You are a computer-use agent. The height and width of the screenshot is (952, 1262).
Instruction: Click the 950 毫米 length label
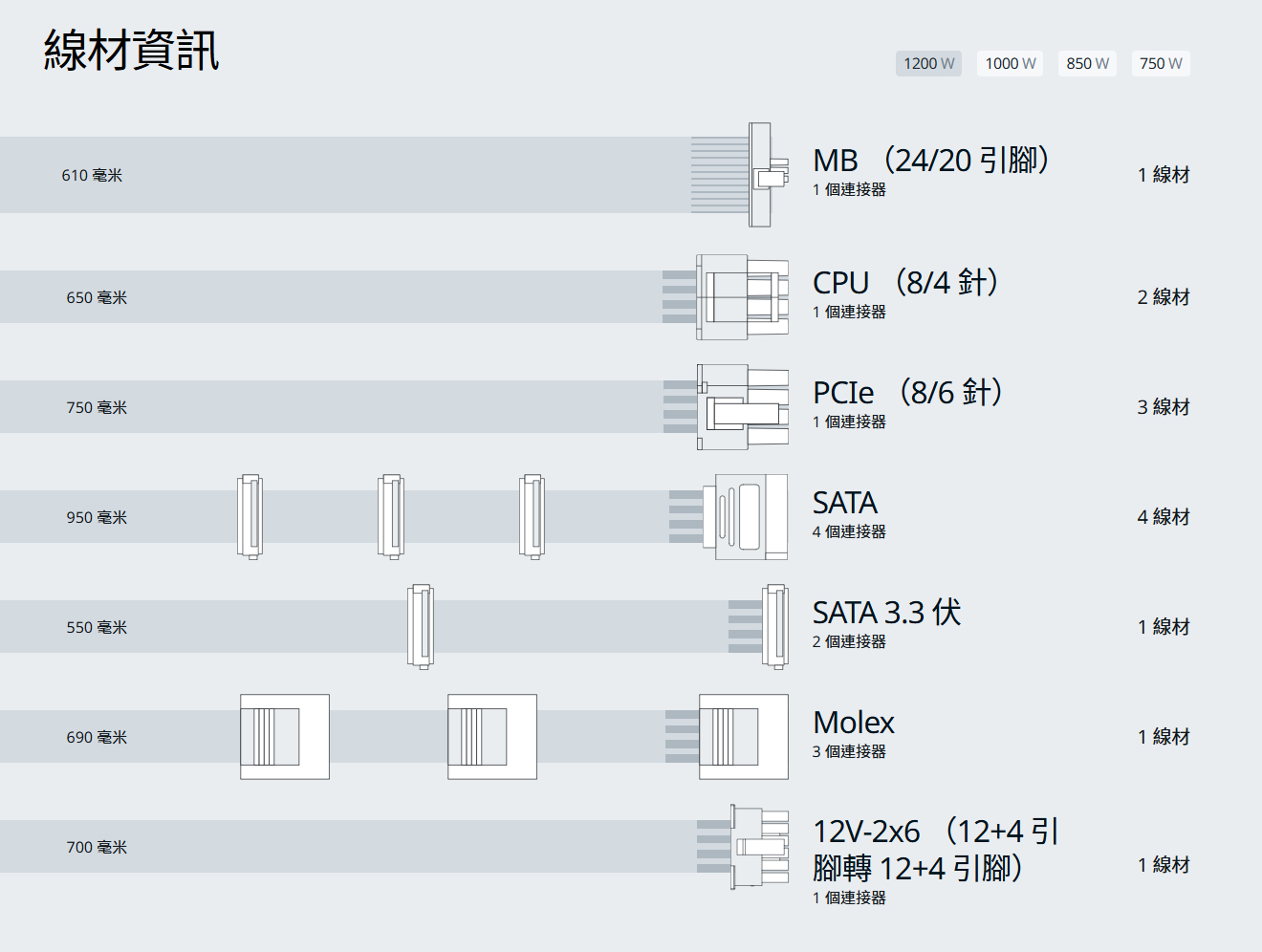click(x=97, y=517)
